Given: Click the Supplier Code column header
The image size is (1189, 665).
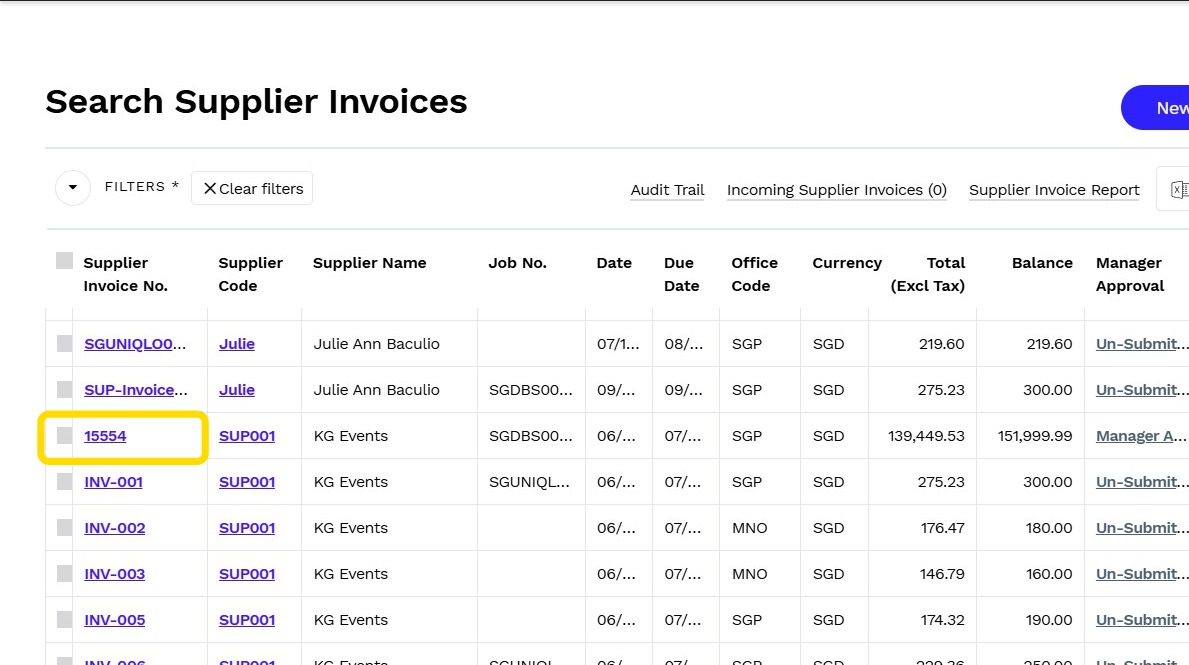Looking at the screenshot, I should point(250,274).
